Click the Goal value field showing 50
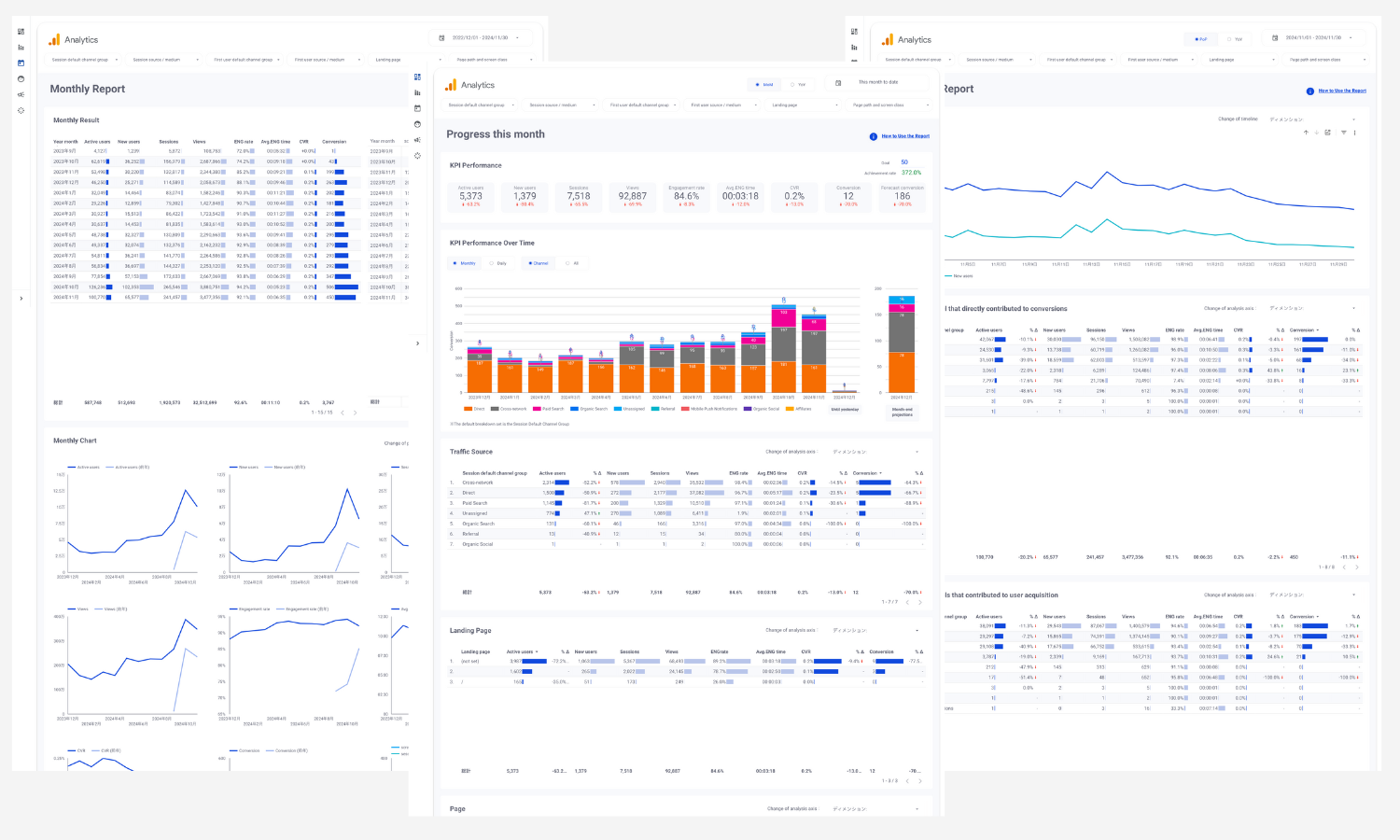 point(903,162)
